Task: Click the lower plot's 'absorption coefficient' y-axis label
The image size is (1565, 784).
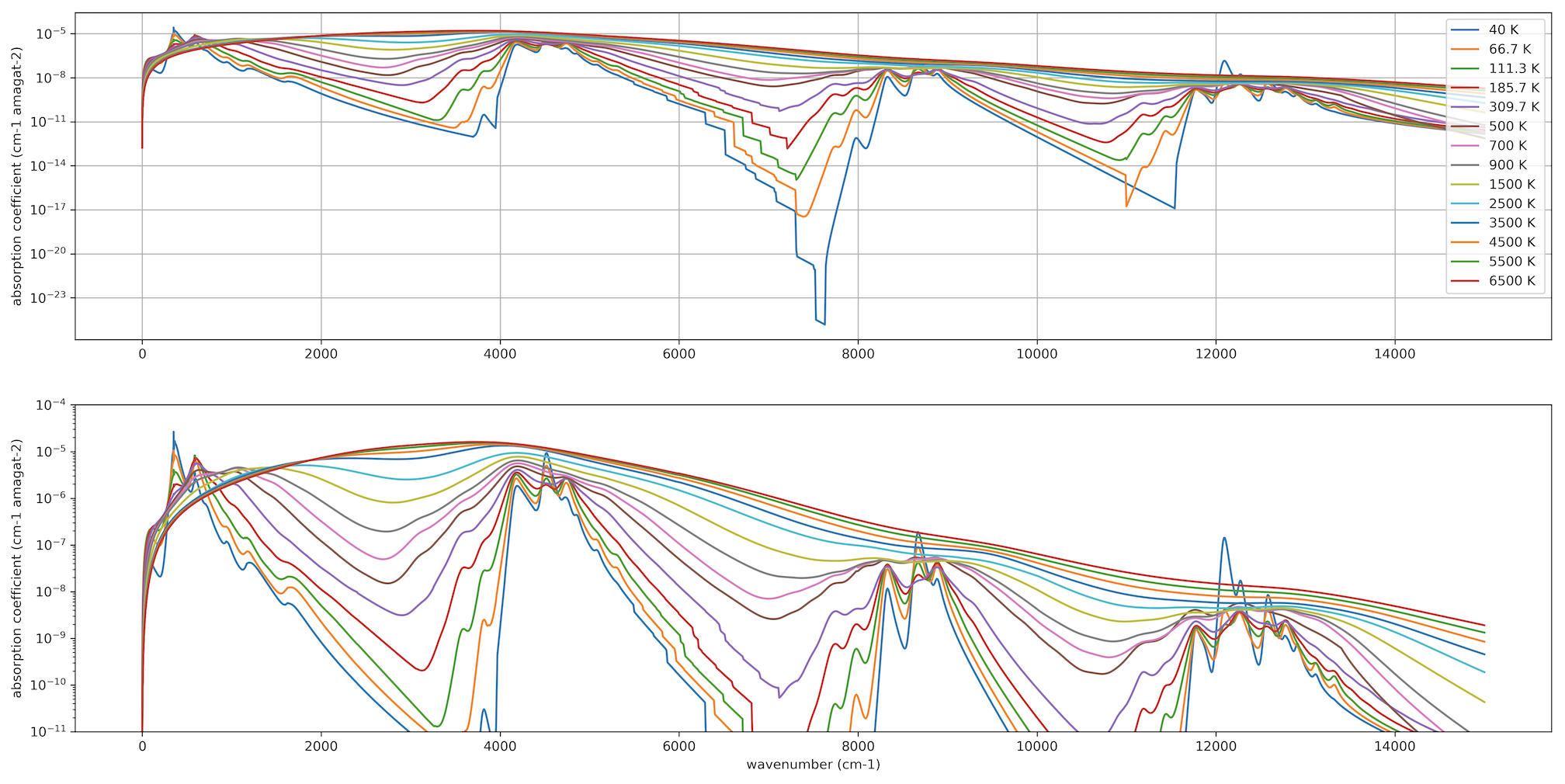Action: tap(16, 568)
